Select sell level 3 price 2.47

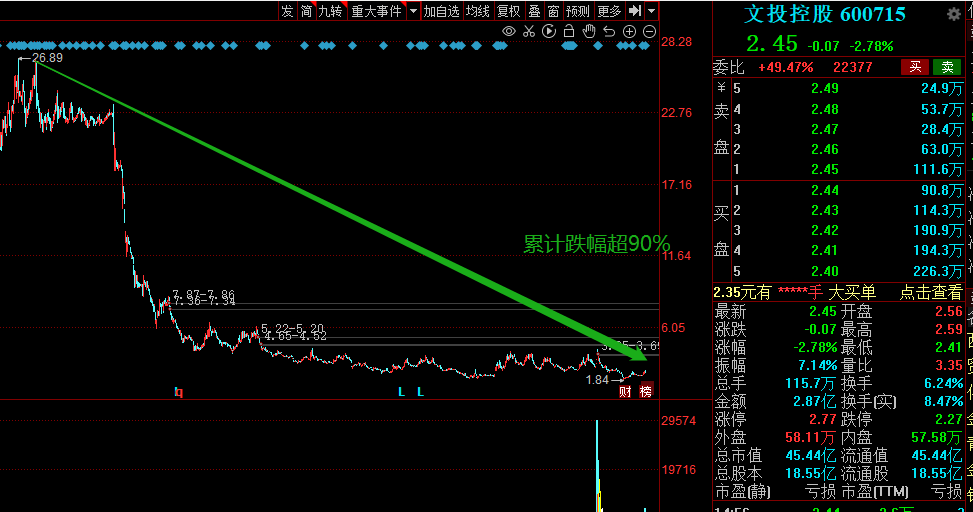click(825, 129)
